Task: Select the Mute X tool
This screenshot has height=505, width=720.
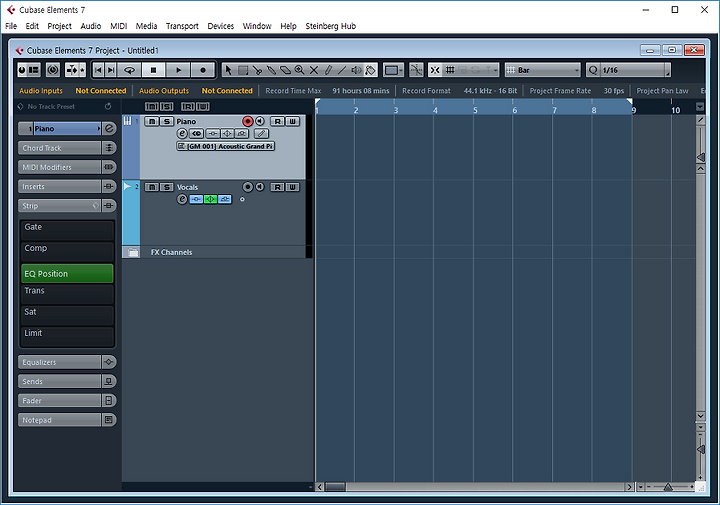Action: point(314,70)
